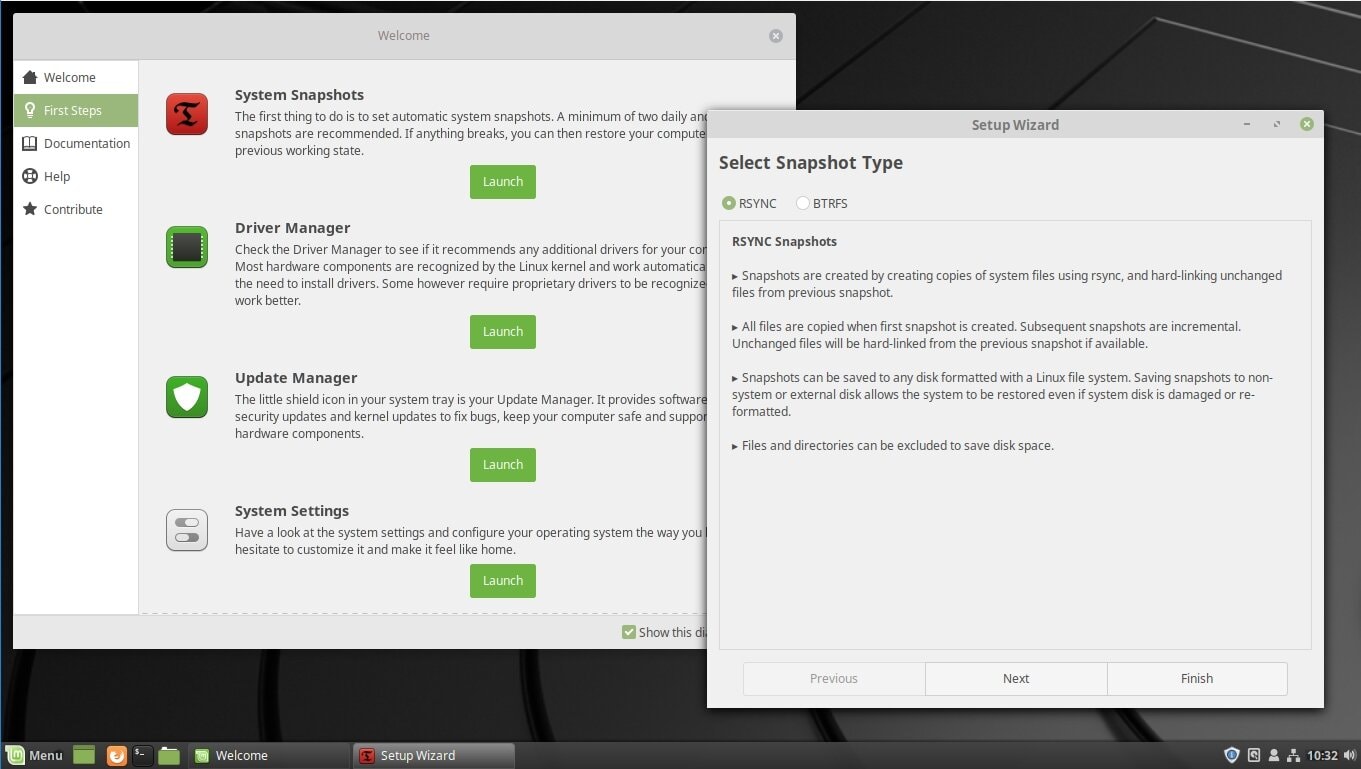Click the Update Manager shield icon
Viewport: 1361px width, 769px height.
pos(187,396)
